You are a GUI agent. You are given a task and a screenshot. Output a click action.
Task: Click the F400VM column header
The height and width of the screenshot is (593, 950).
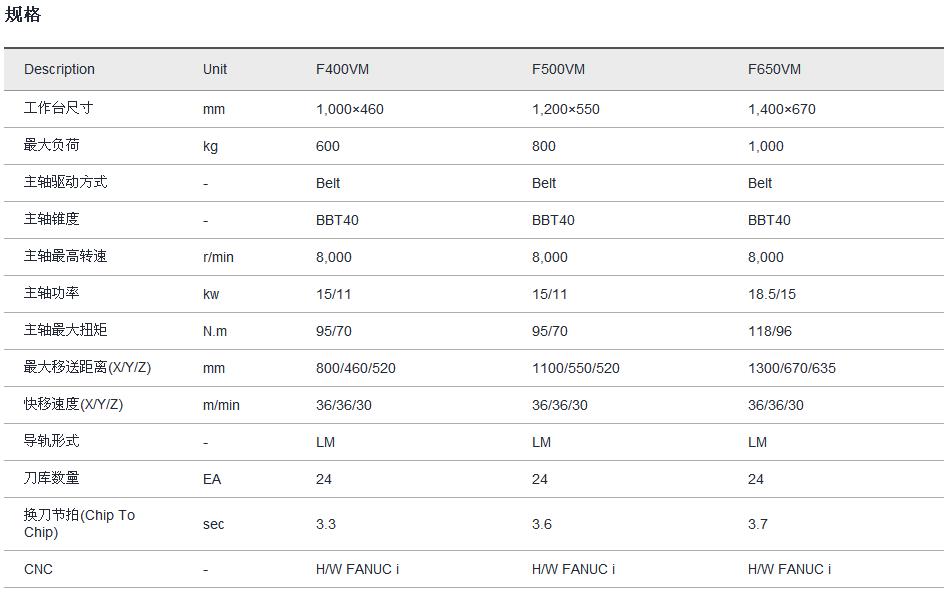coord(342,69)
